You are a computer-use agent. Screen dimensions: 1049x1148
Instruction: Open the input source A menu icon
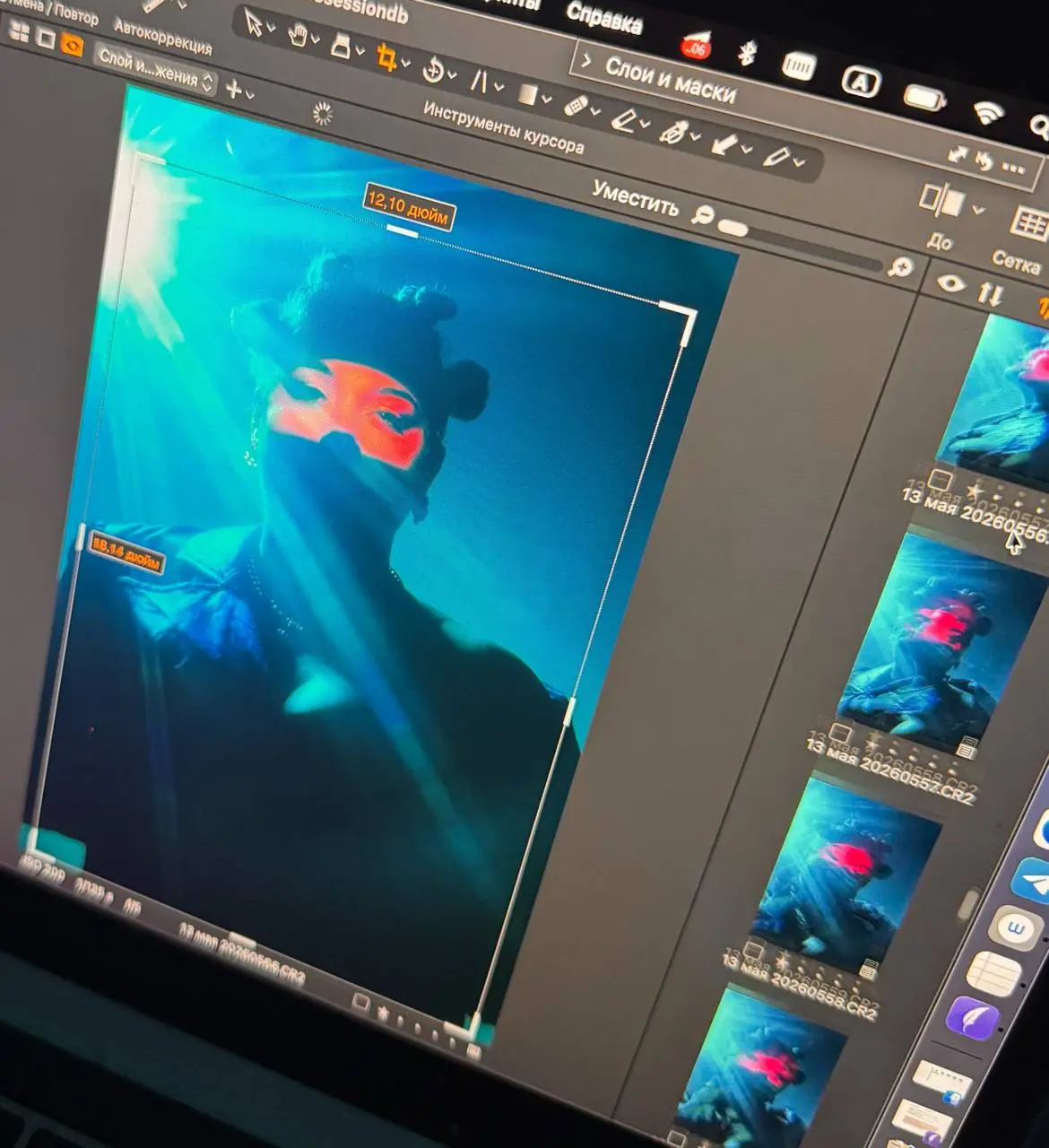pyautogui.click(x=860, y=83)
